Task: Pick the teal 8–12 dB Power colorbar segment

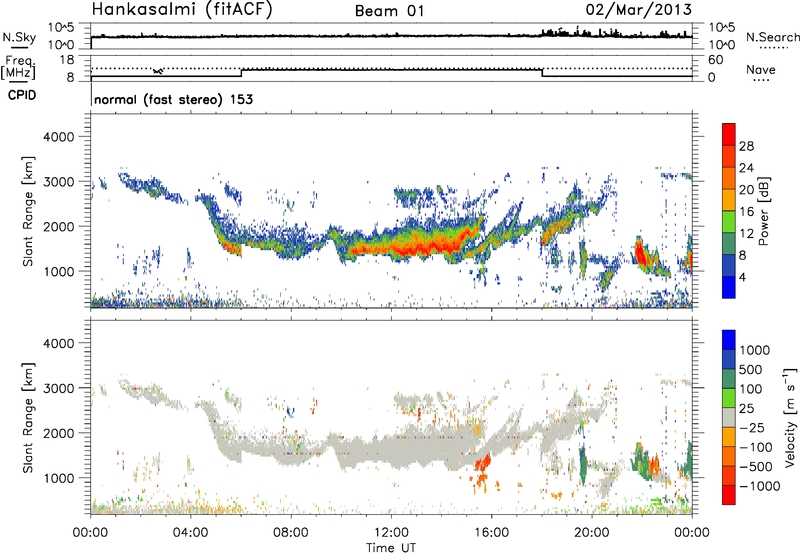Action: [729, 244]
